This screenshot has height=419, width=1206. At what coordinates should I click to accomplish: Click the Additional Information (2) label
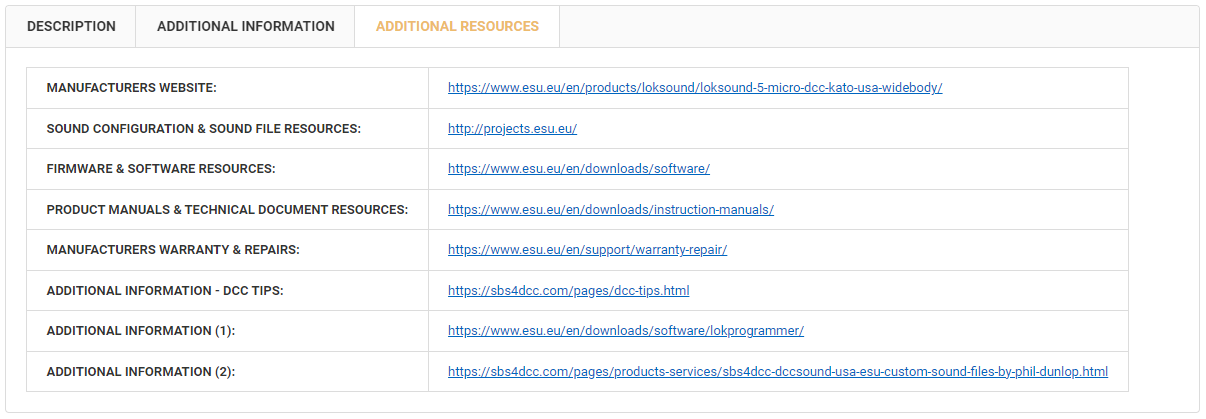coord(141,372)
